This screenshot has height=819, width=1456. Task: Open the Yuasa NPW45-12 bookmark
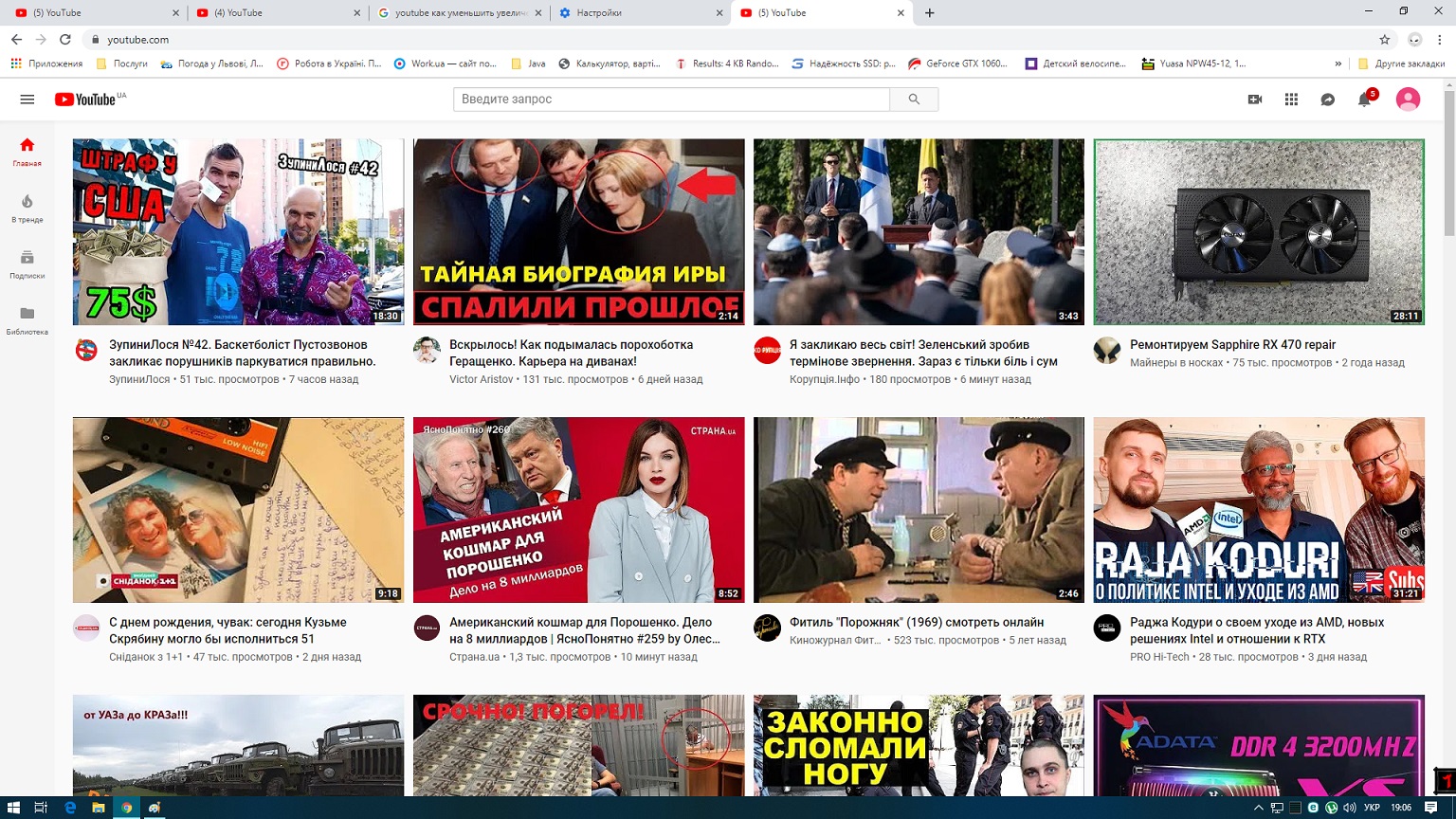coord(1193,64)
